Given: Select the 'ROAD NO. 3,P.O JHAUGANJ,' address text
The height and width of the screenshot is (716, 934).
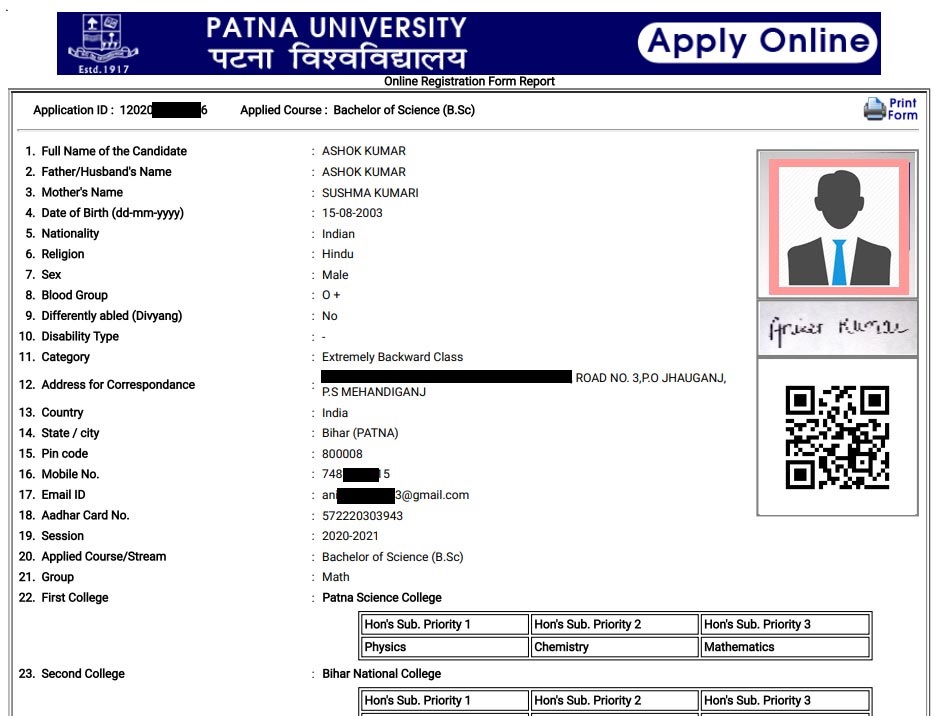Looking at the screenshot, I should point(650,378).
